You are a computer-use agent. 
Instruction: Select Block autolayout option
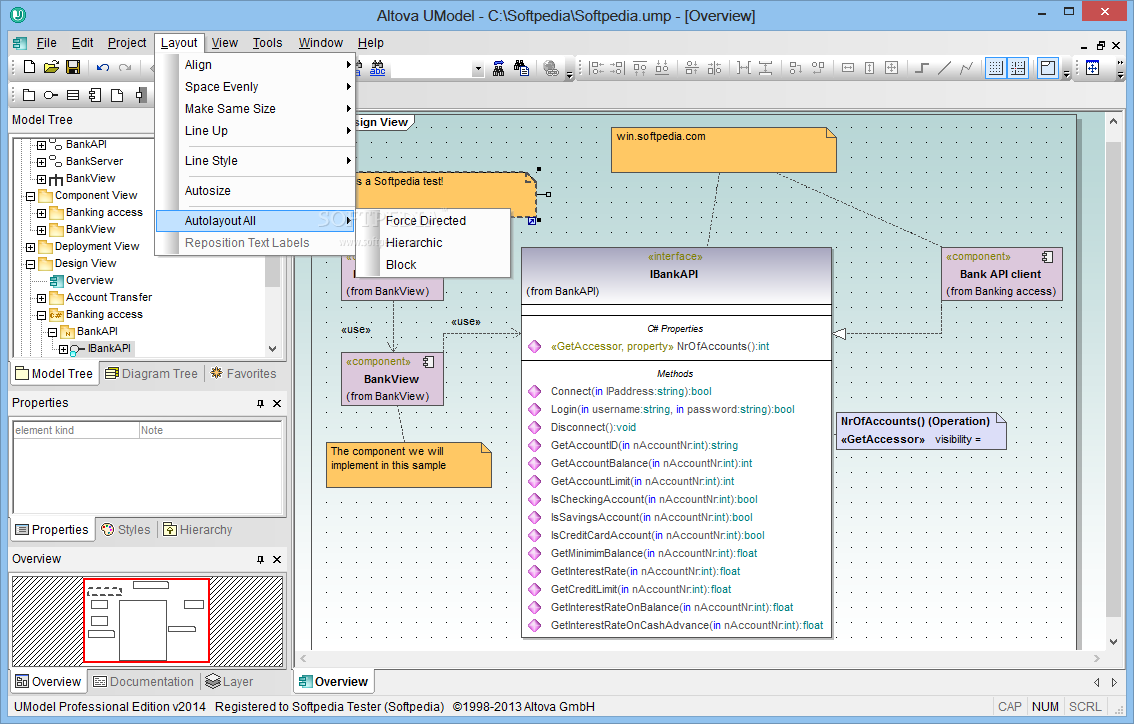(434, 265)
